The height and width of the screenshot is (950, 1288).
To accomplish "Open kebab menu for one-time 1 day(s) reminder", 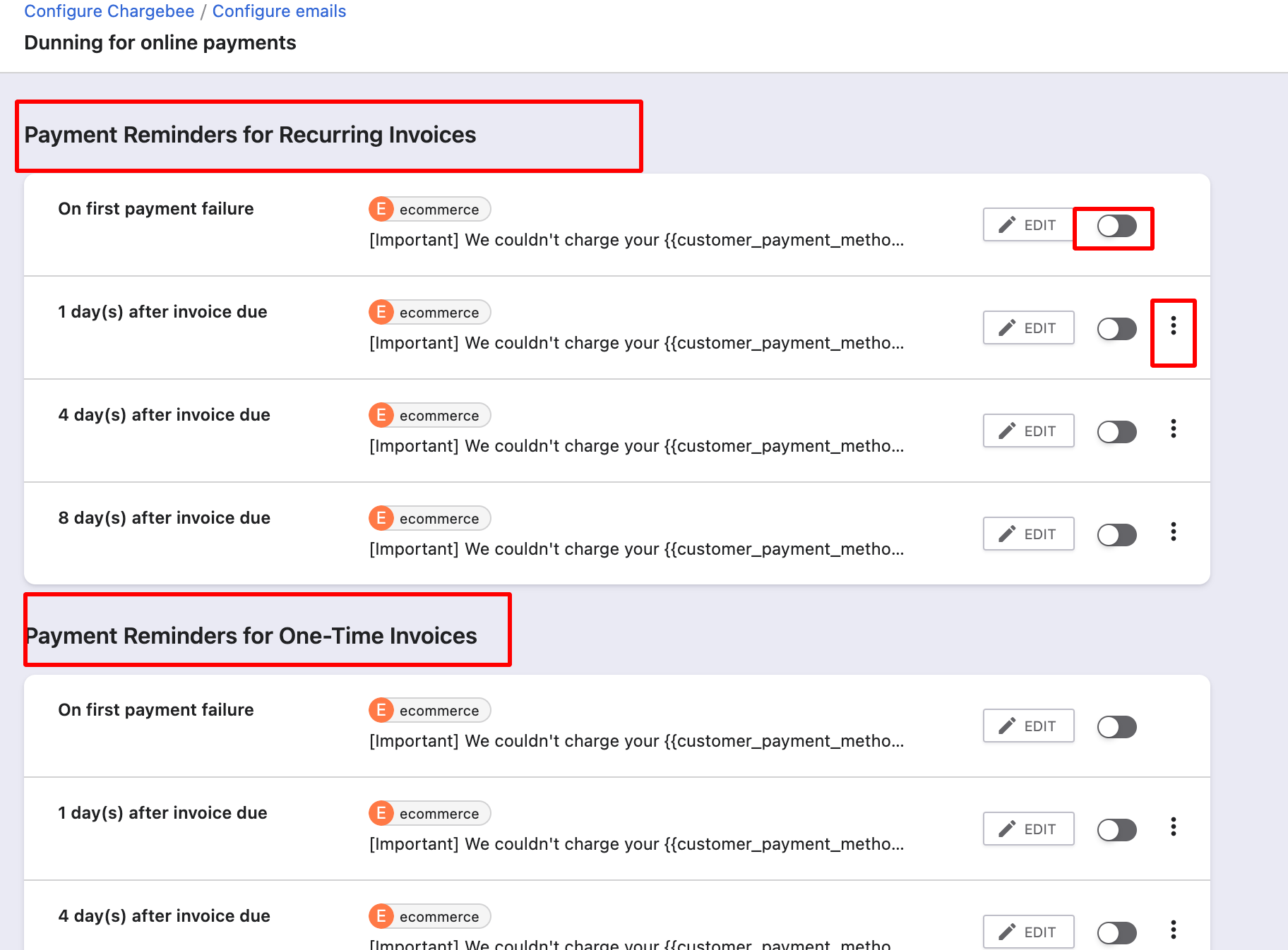I will (1173, 827).
